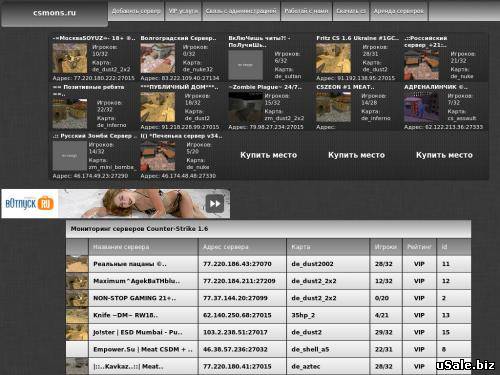Click the 'Игроки' column header
The width and height of the screenshot is (500, 375).
point(386,247)
